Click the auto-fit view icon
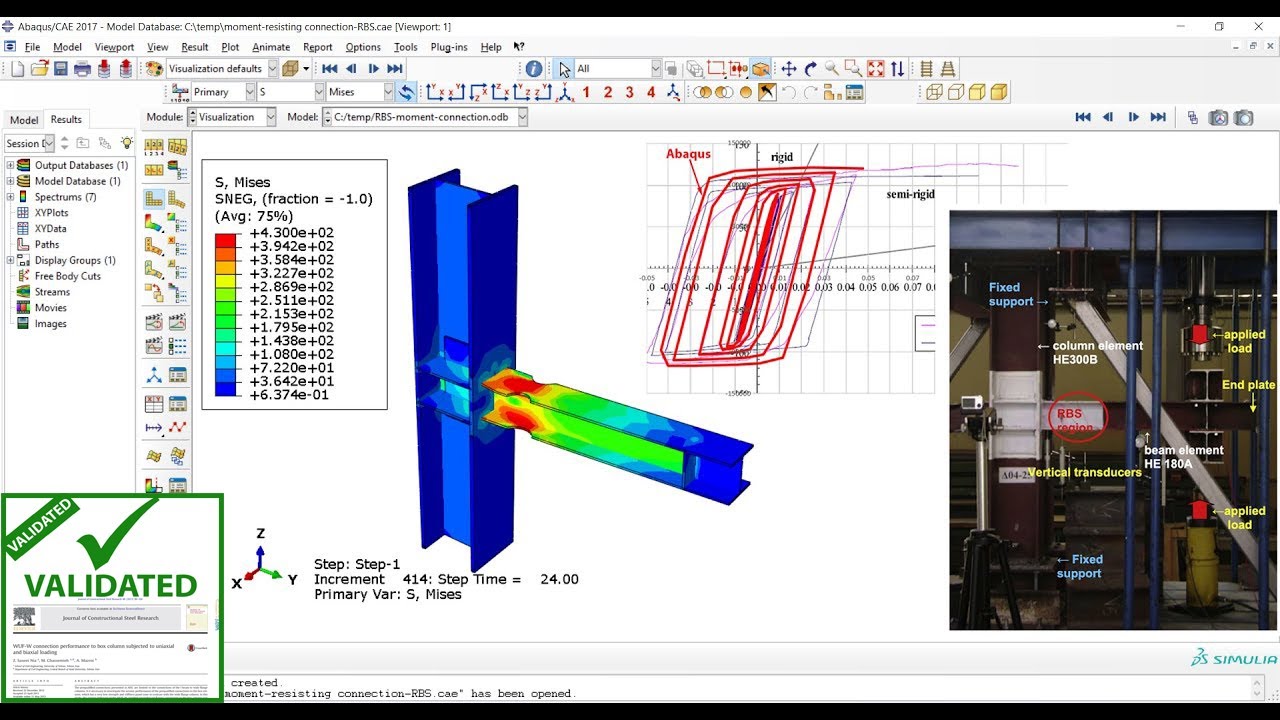1280x720 pixels. click(876, 69)
